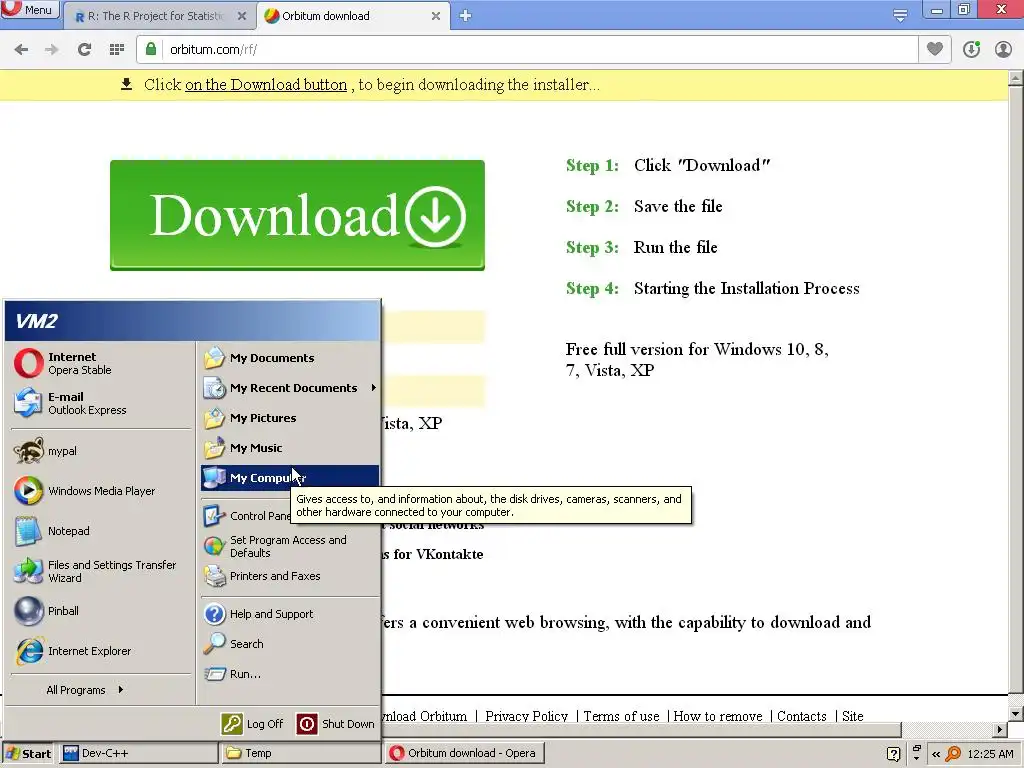1024x768 pixels.
Task: Open the Speed Dial grid icon
Action: (117, 50)
